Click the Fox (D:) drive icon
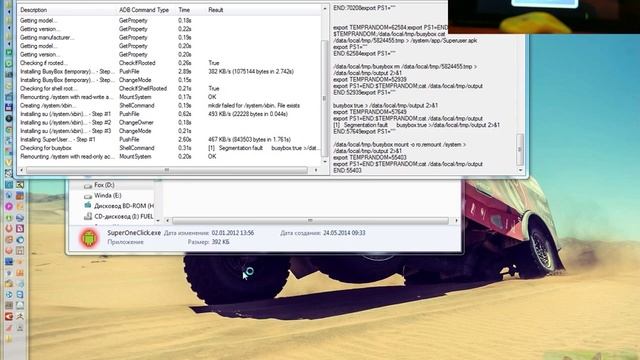This screenshot has height=360, width=640. (88, 185)
